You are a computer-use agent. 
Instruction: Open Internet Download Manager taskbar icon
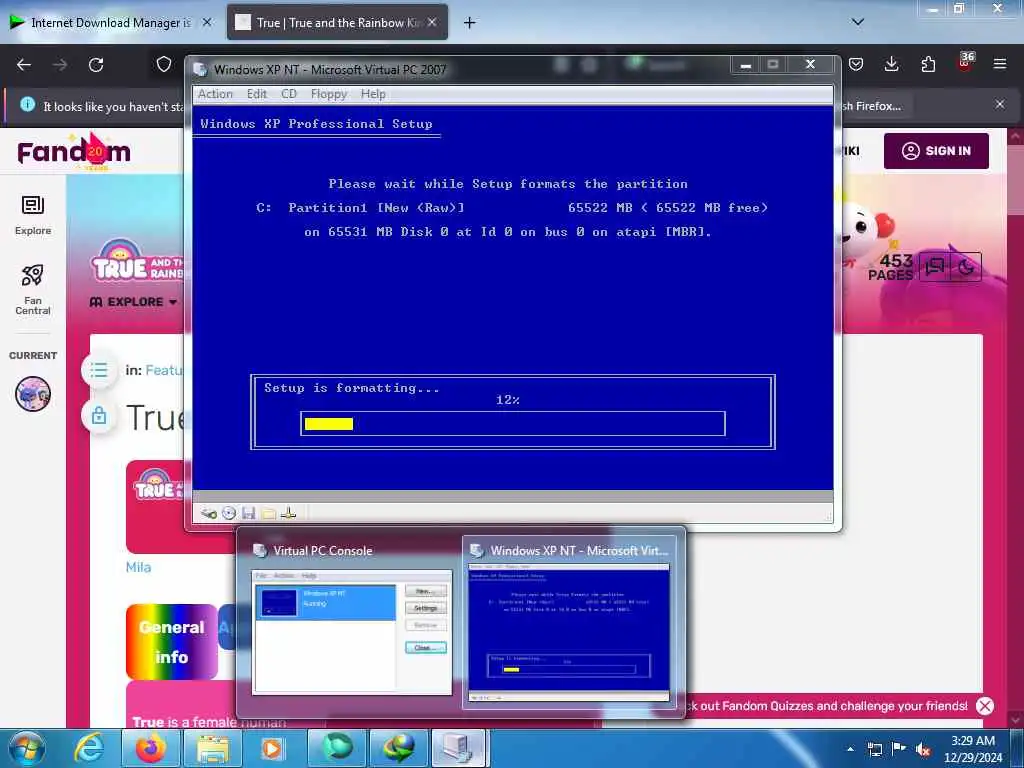[399, 748]
